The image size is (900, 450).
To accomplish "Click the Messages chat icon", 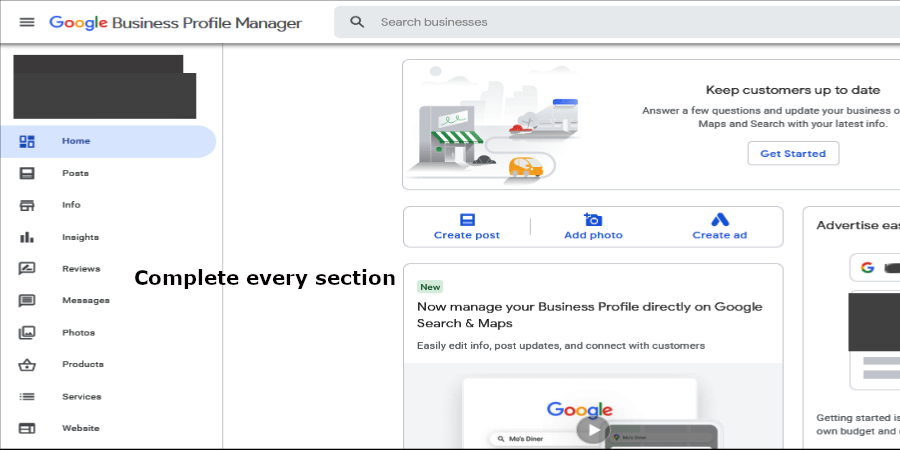I will point(27,301).
